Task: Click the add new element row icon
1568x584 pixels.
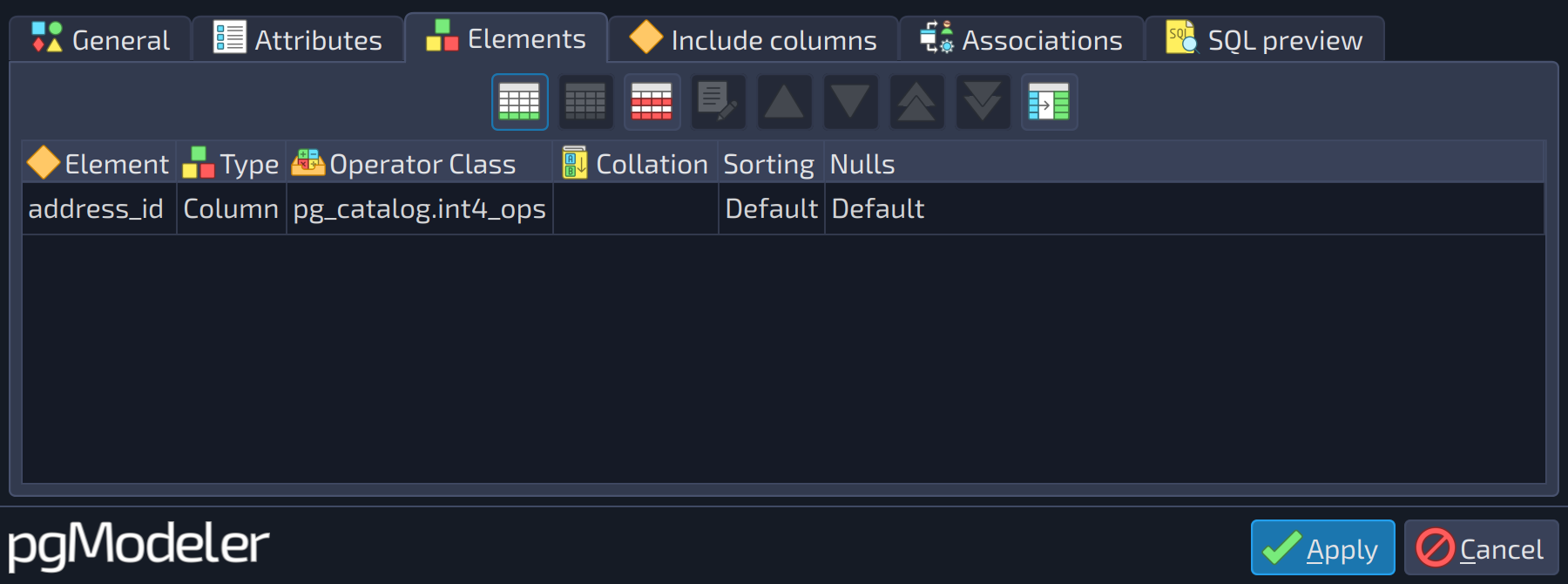Action: pyautogui.click(x=520, y=102)
